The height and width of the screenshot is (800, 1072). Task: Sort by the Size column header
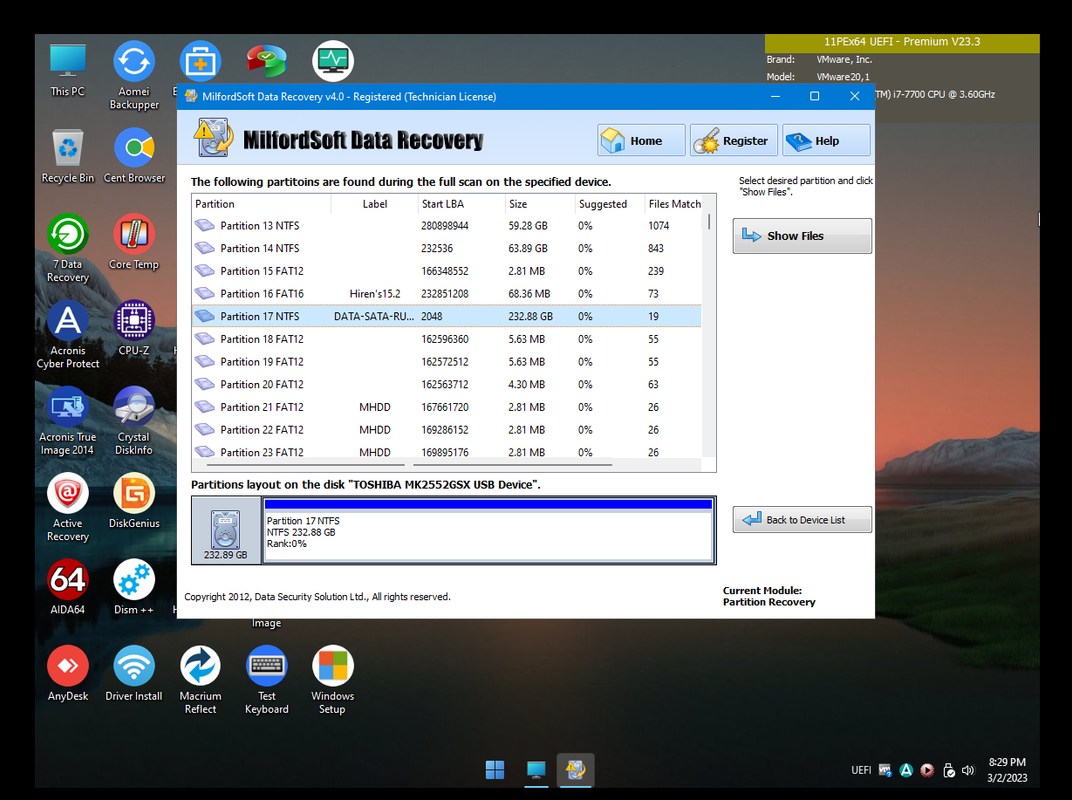click(x=540, y=204)
